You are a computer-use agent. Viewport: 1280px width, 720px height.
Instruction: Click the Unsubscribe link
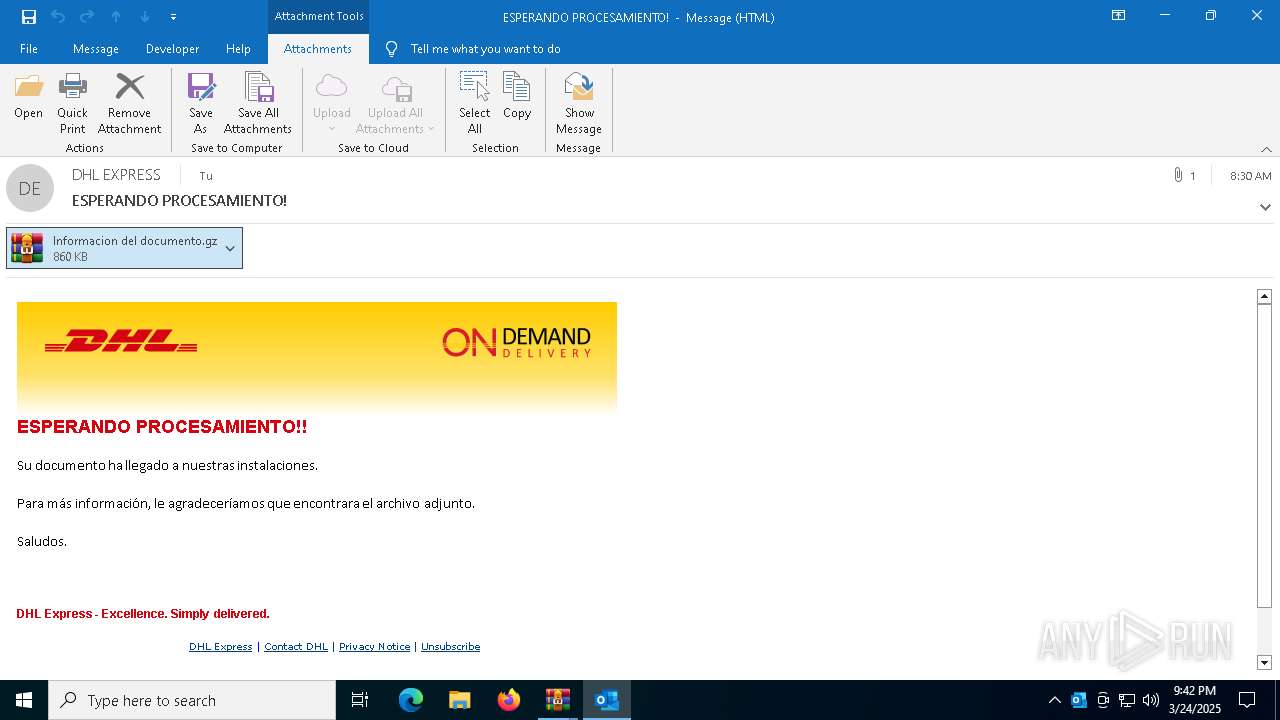click(x=450, y=647)
